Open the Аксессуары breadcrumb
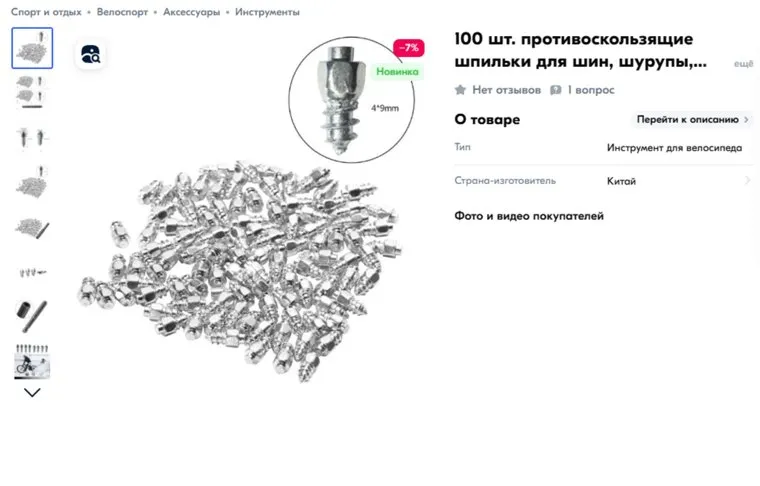760x486 pixels. pos(191,12)
